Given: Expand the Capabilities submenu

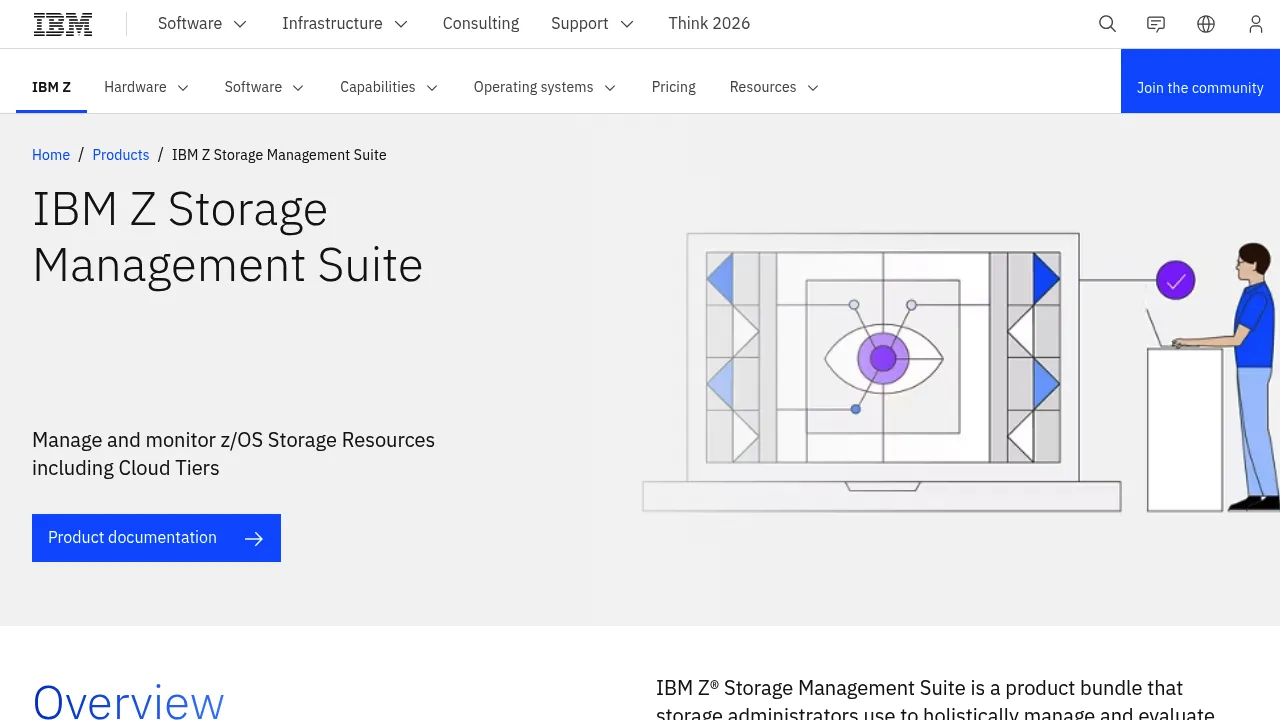Looking at the screenshot, I should pos(389,87).
